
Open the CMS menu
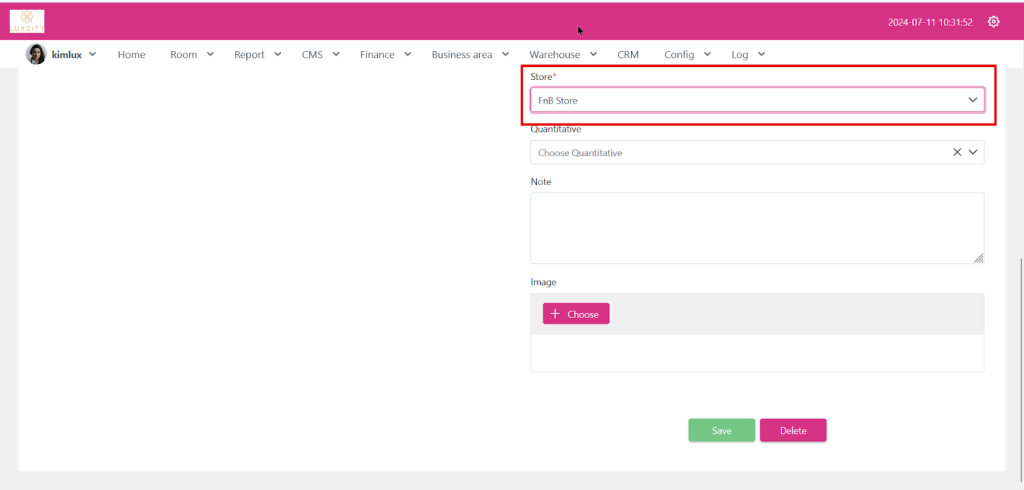pos(320,55)
